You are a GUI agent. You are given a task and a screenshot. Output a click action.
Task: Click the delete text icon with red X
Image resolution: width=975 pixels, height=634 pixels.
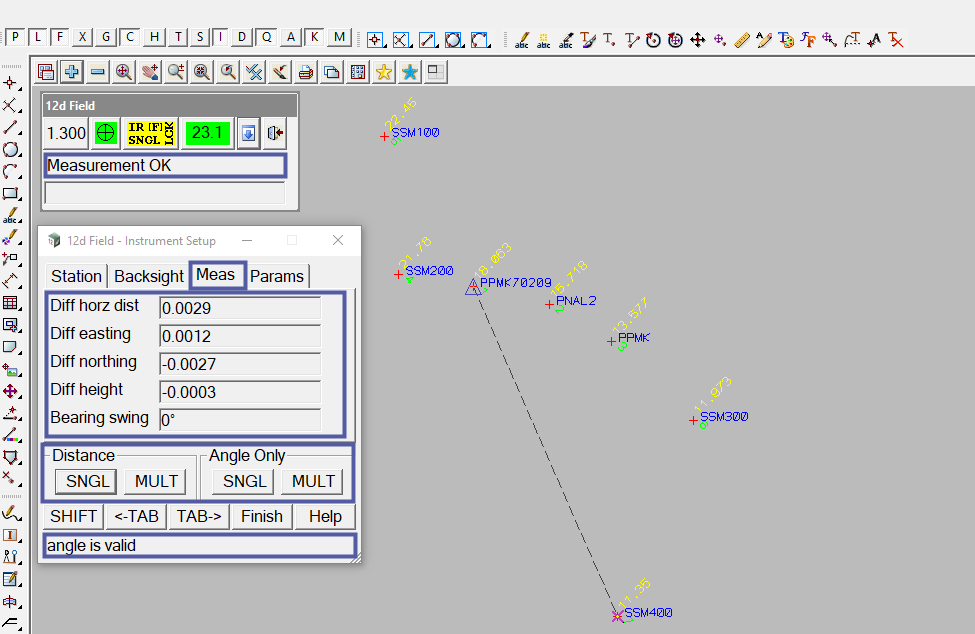coord(896,40)
